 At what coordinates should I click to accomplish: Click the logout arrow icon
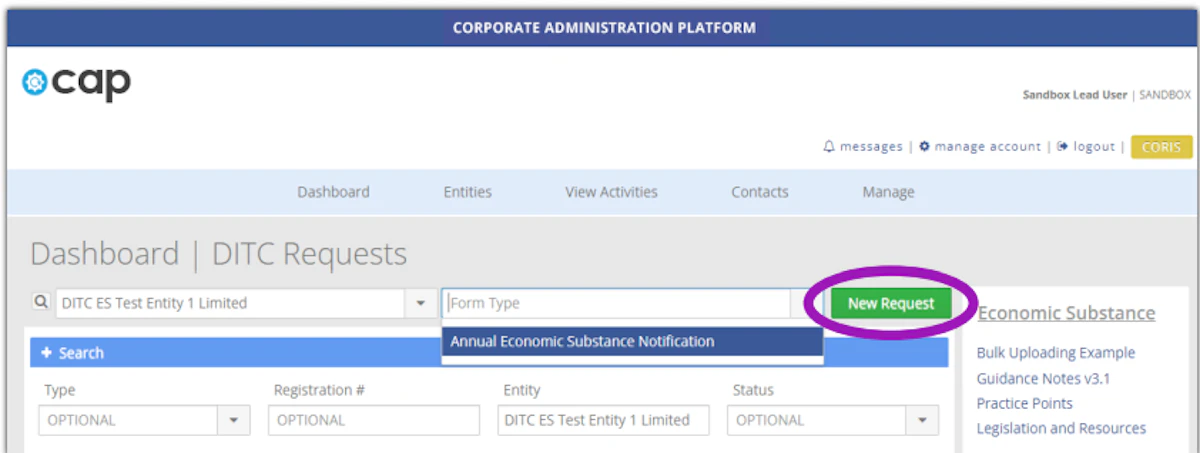pos(1063,147)
